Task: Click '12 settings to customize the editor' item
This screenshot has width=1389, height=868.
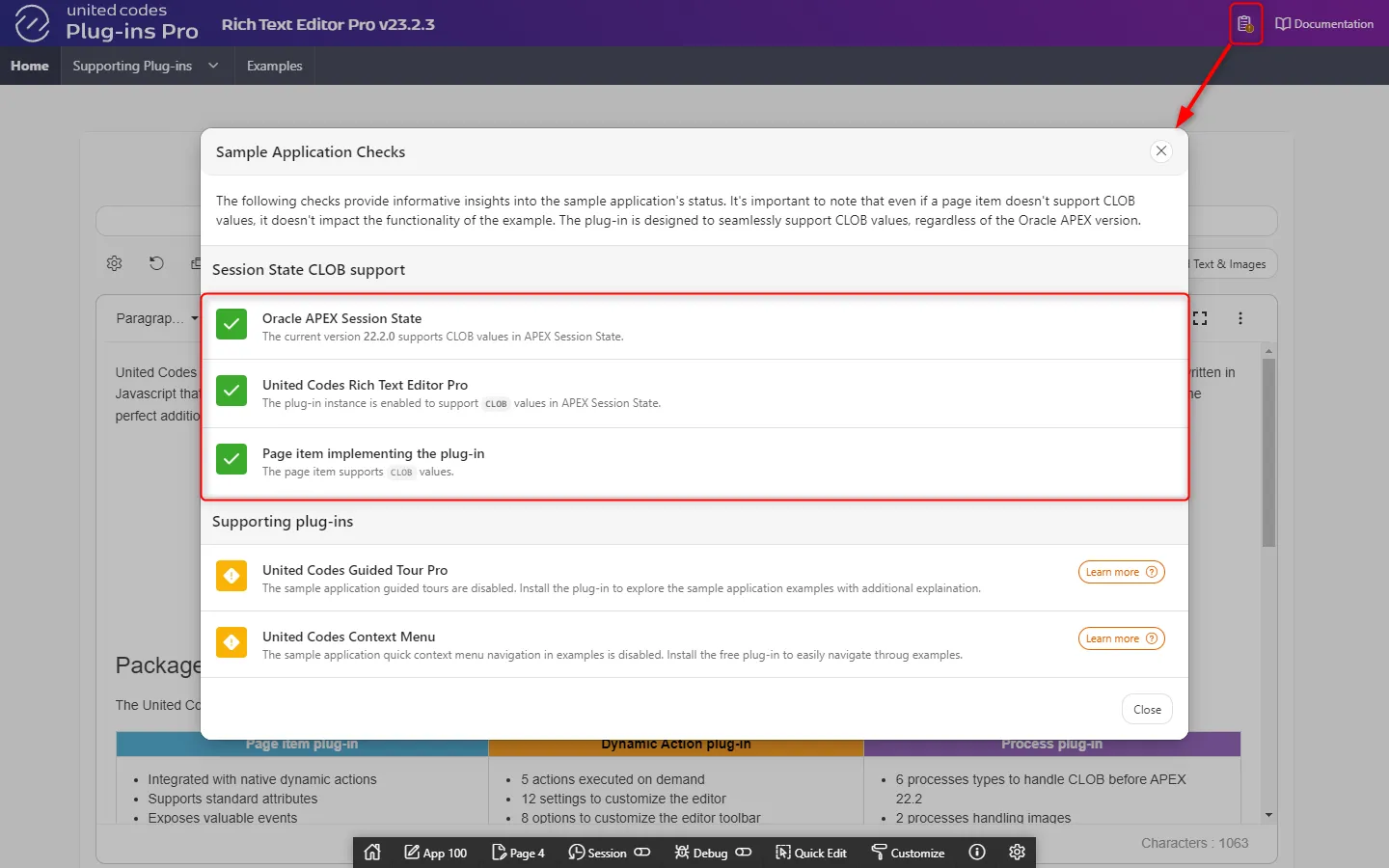Action: click(x=623, y=799)
